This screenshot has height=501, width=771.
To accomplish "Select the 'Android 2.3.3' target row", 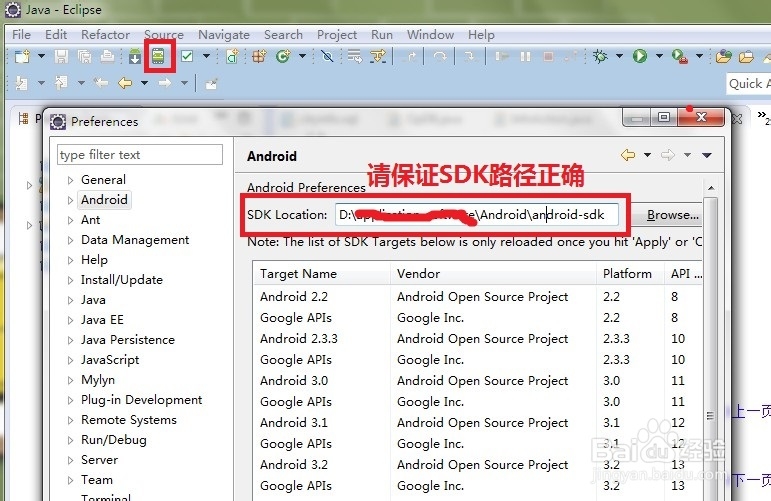I will (x=477, y=339).
